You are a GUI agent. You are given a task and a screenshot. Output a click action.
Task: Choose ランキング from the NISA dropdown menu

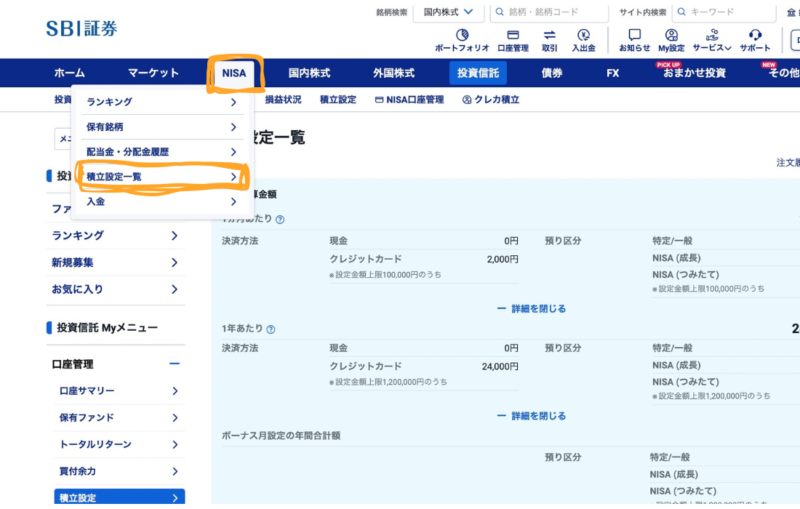[x=162, y=102]
